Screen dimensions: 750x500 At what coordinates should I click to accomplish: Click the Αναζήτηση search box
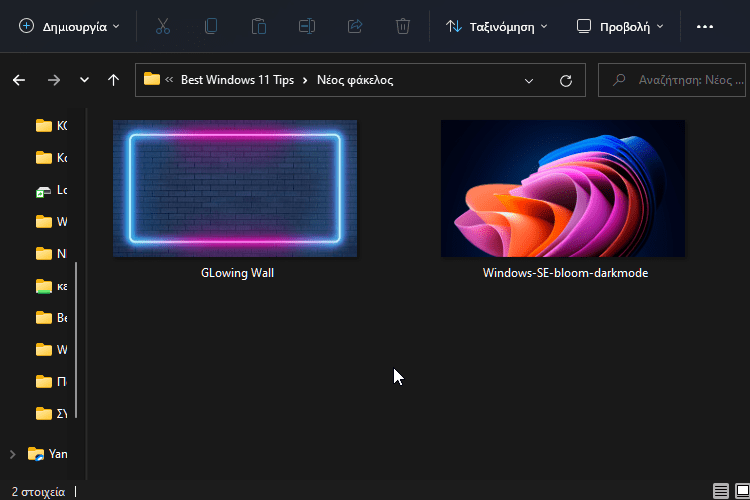pos(673,80)
